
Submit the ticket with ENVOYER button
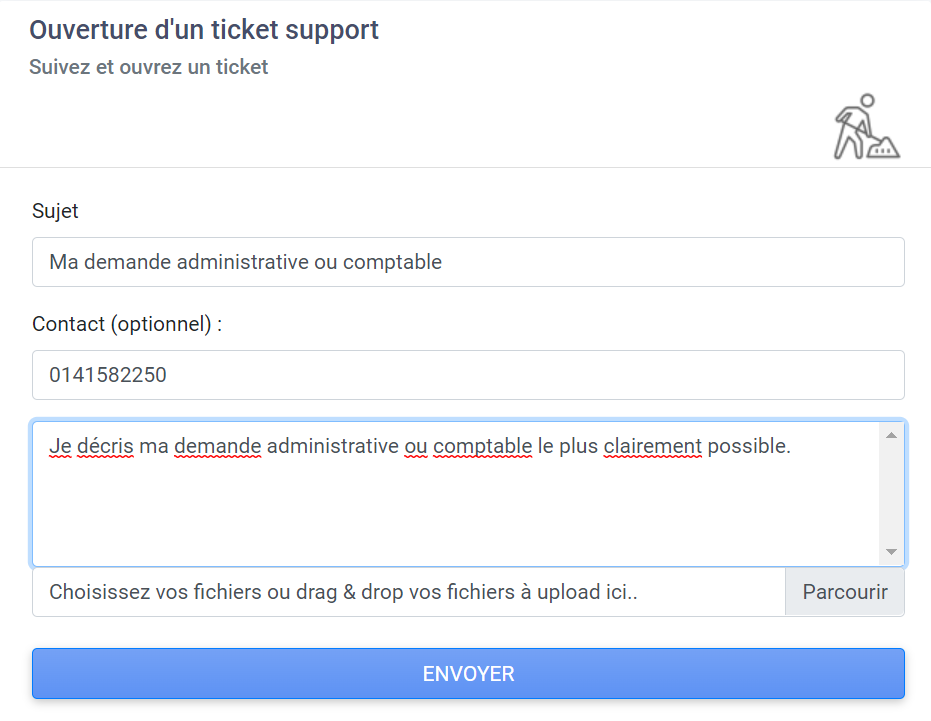coord(468,673)
